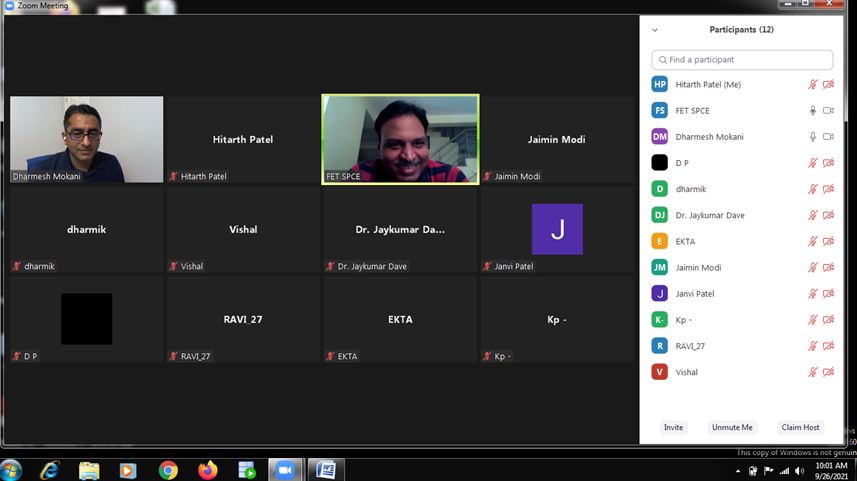Toggle FET SPCE's microphone icon in list

(813, 110)
